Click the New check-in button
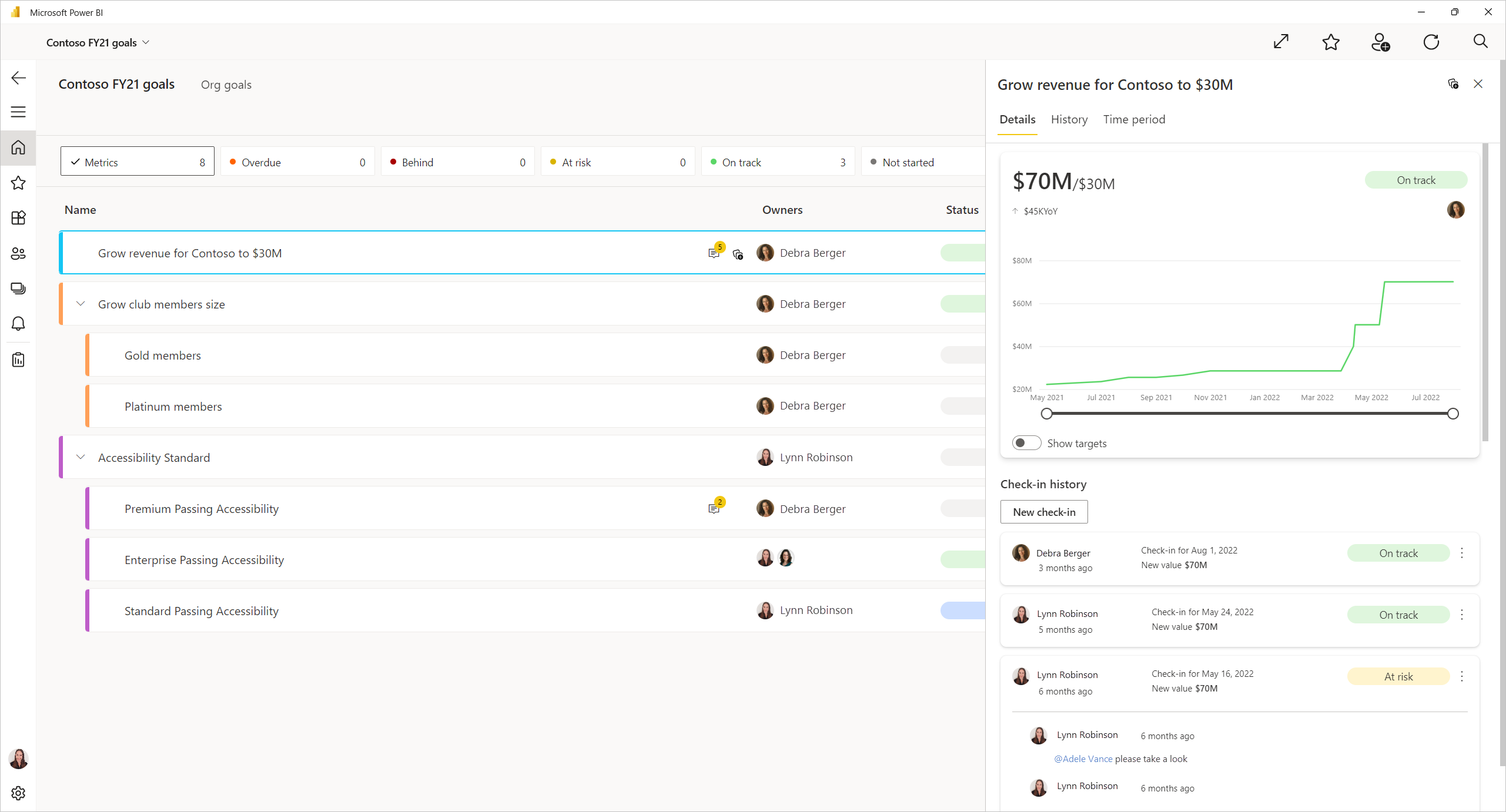Image resolution: width=1506 pixels, height=812 pixels. [1043, 512]
